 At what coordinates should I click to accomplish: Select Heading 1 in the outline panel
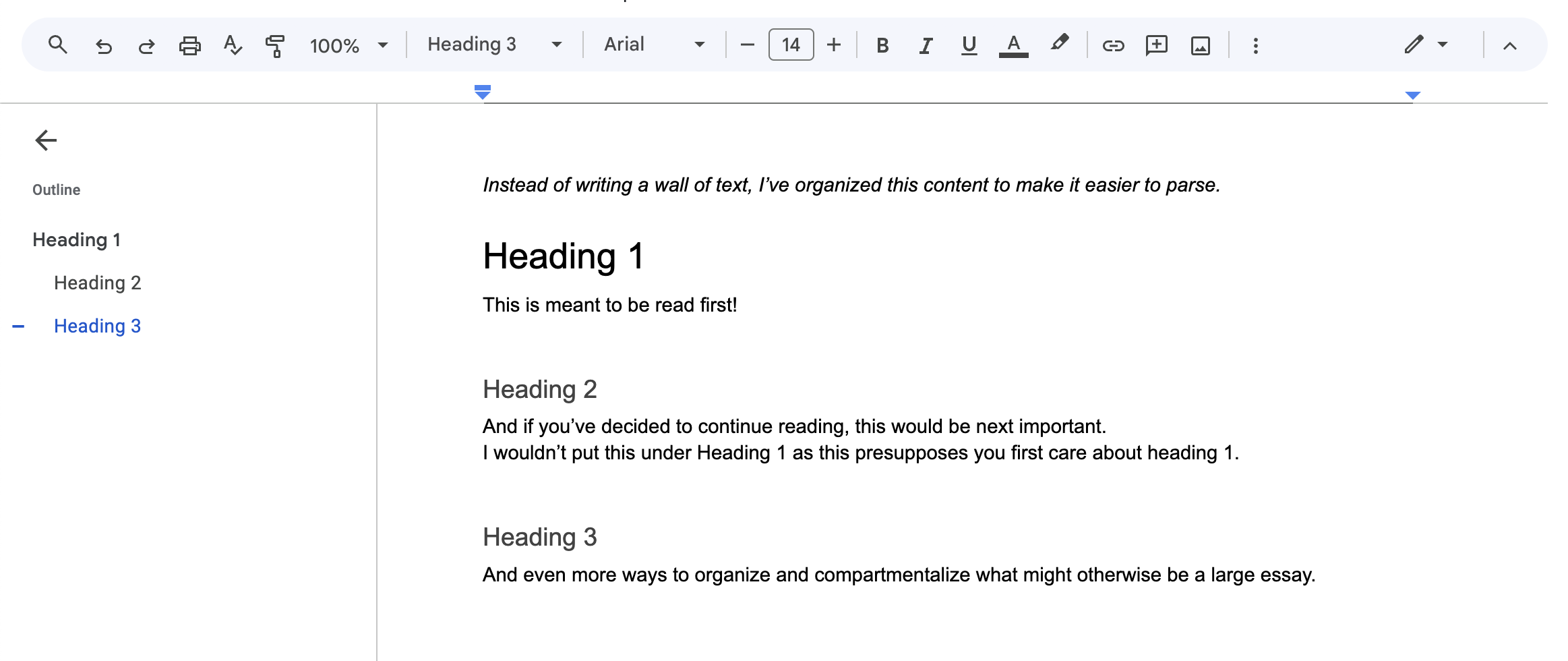click(77, 239)
